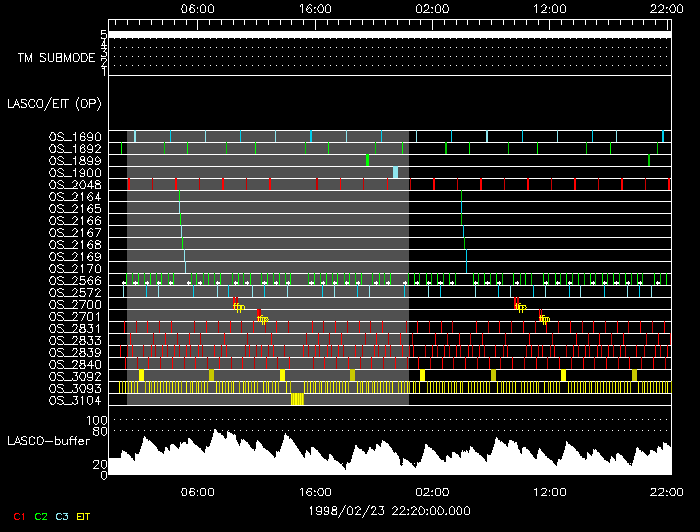700x532 pixels.
Task: Click the green marker in OS_1899 row
Action: click(x=368, y=160)
